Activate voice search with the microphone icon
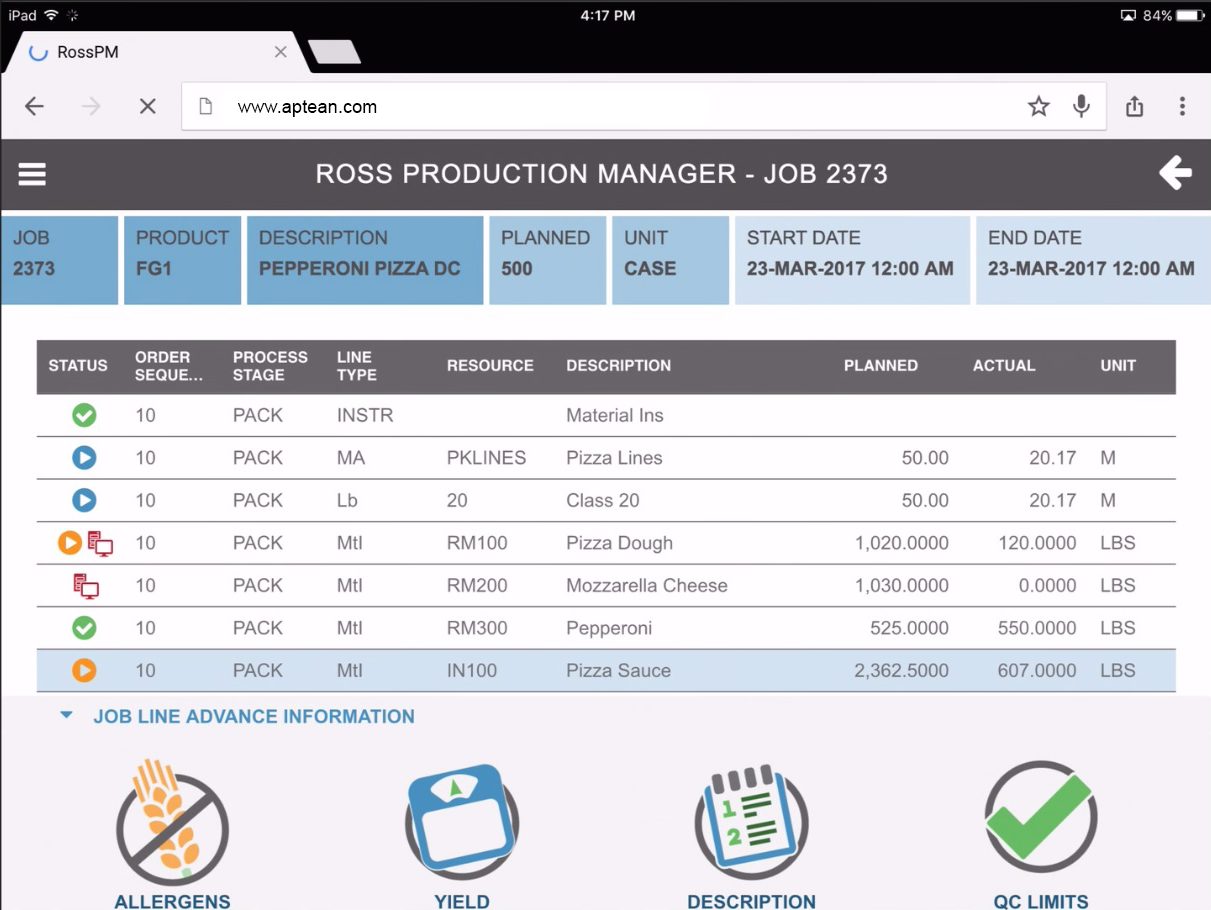 1081,105
